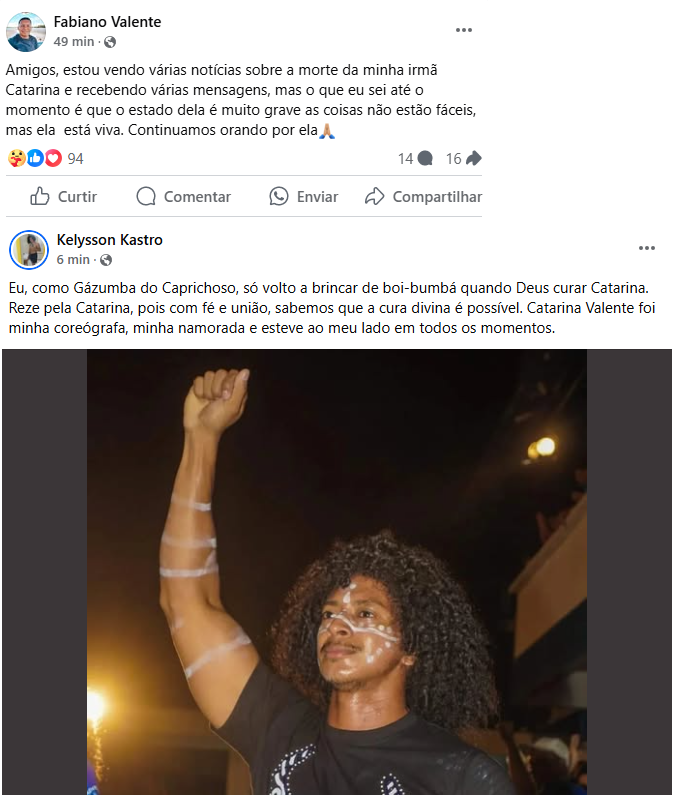Open Kelysson Kastro's profile name link
This screenshot has width=677, height=795.
point(110,240)
